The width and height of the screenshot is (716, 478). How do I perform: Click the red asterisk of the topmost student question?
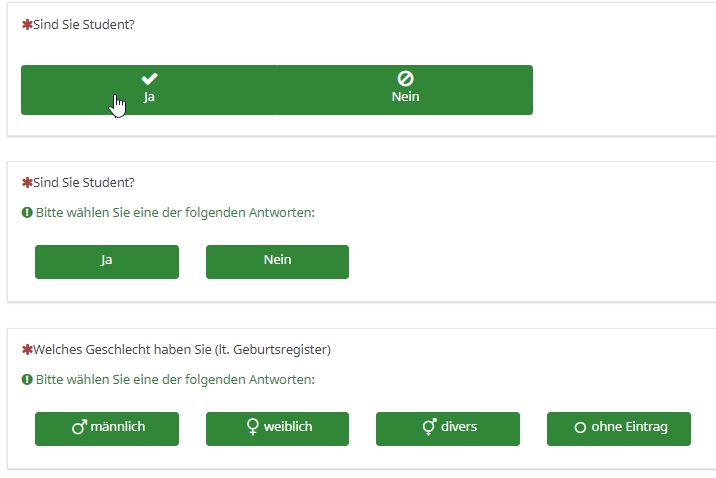point(27,24)
